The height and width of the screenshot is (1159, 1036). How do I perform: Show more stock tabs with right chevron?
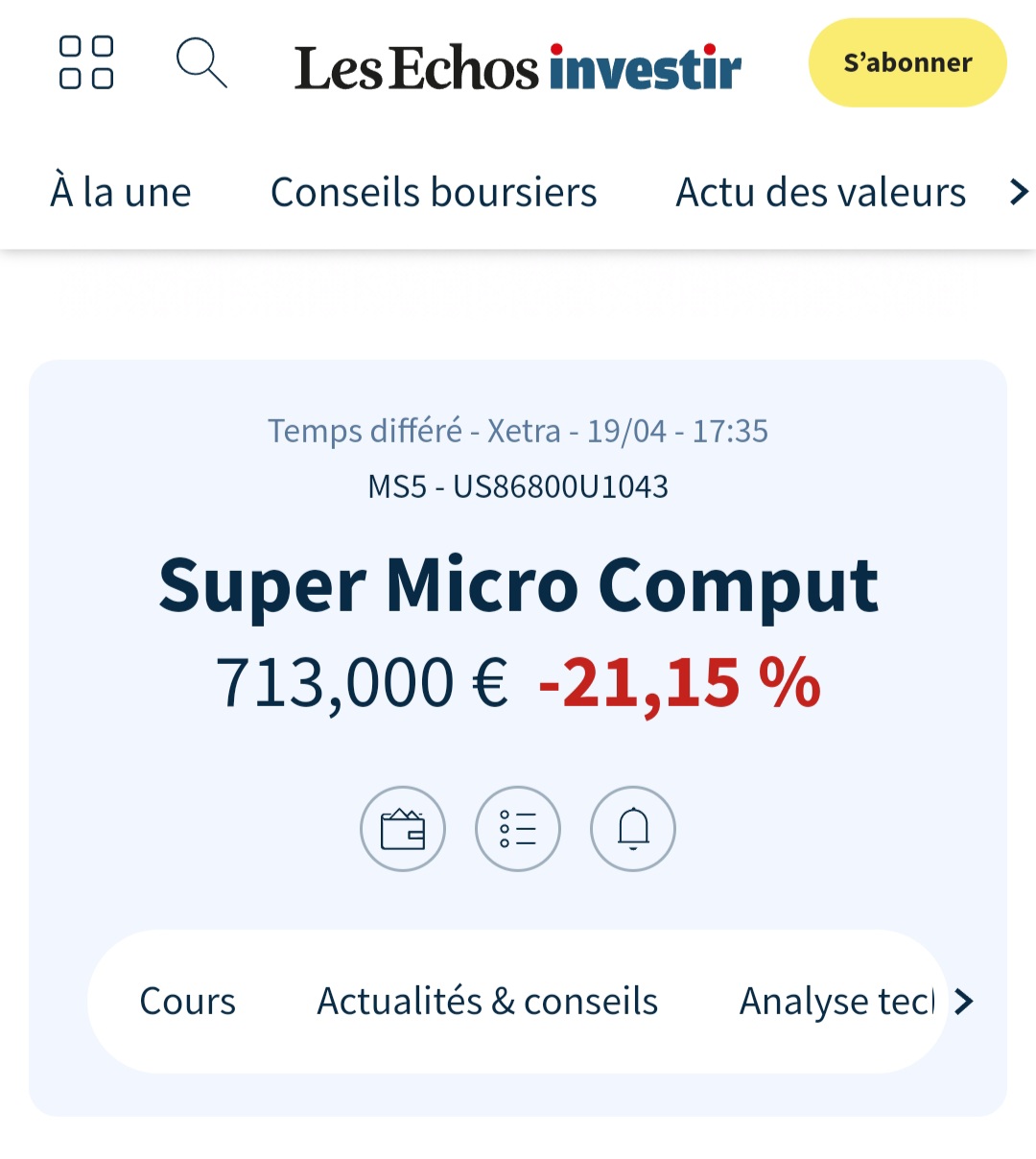click(964, 1001)
